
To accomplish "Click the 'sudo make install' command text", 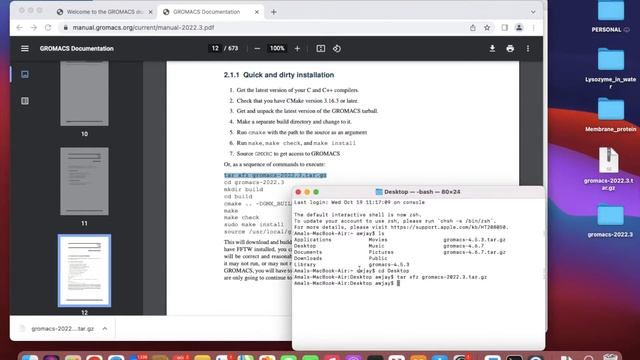I will tap(253, 224).
